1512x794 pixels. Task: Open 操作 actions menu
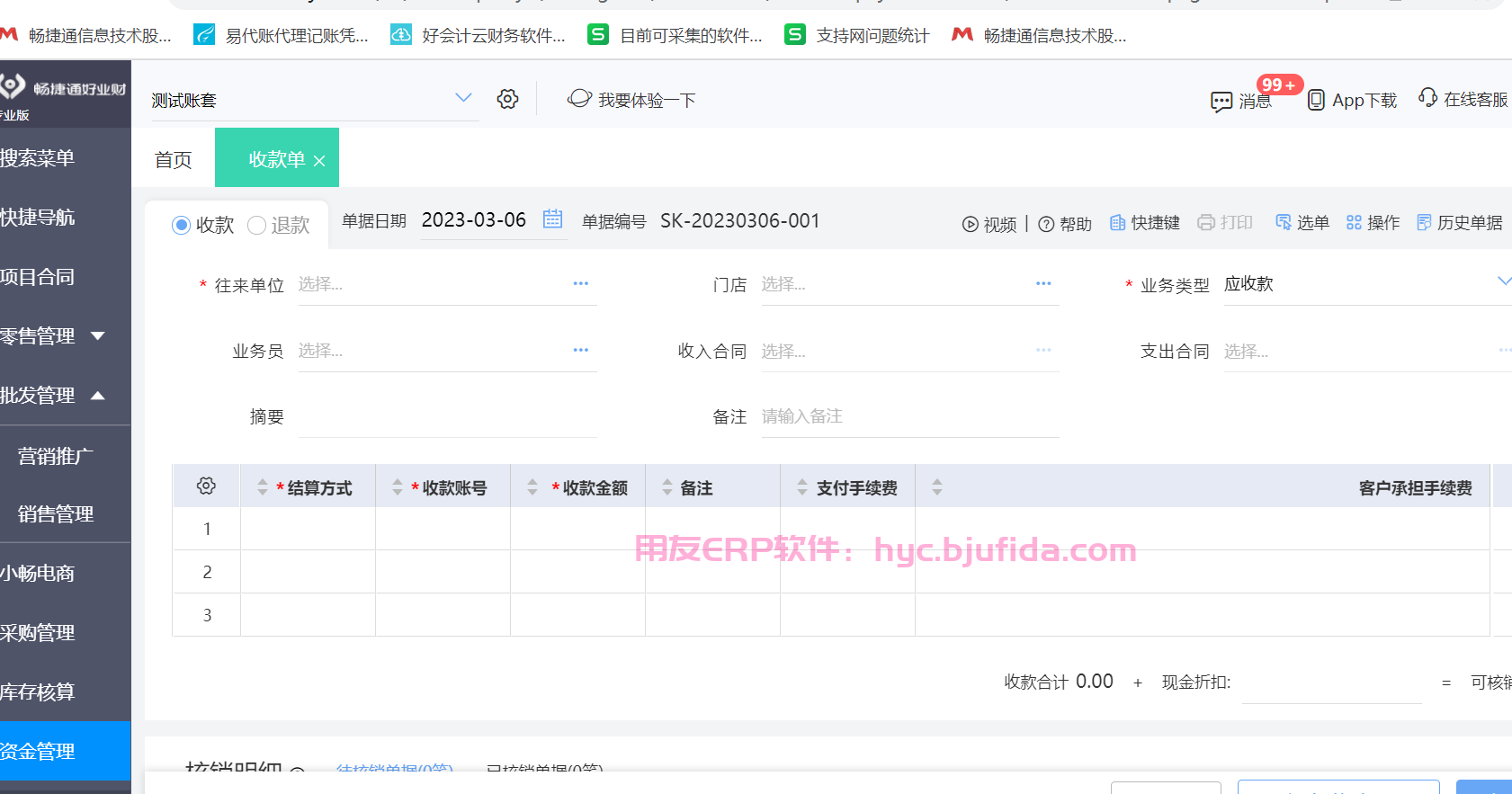pyautogui.click(x=1373, y=222)
